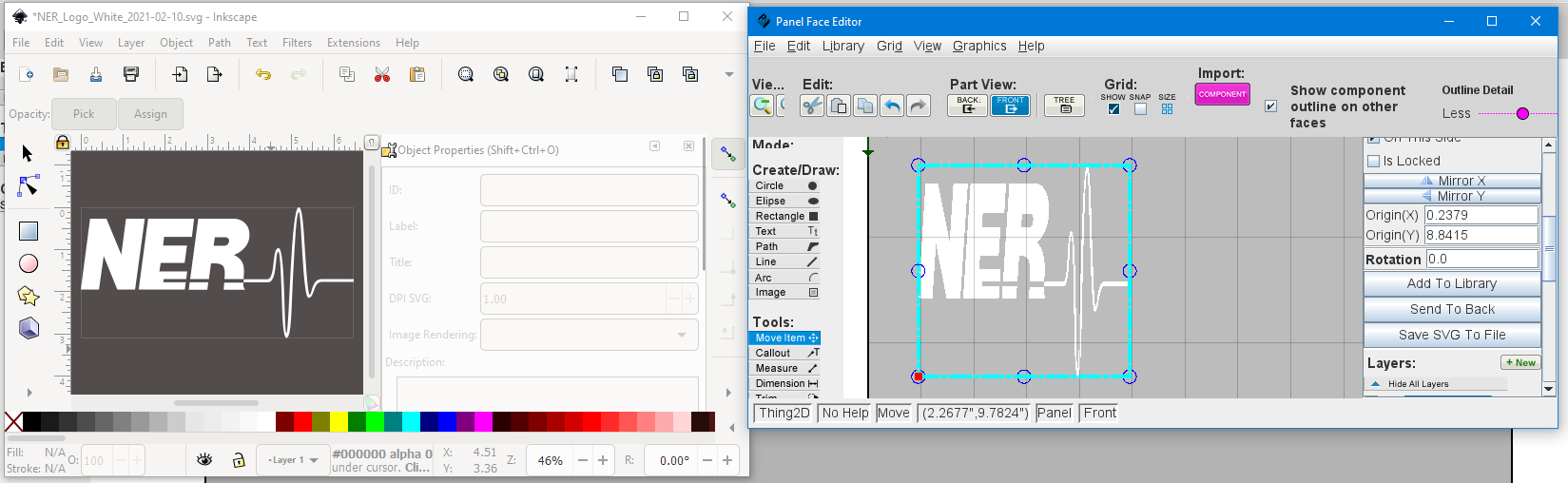Copy icon in Inkscape toolbar

[x=347, y=75]
